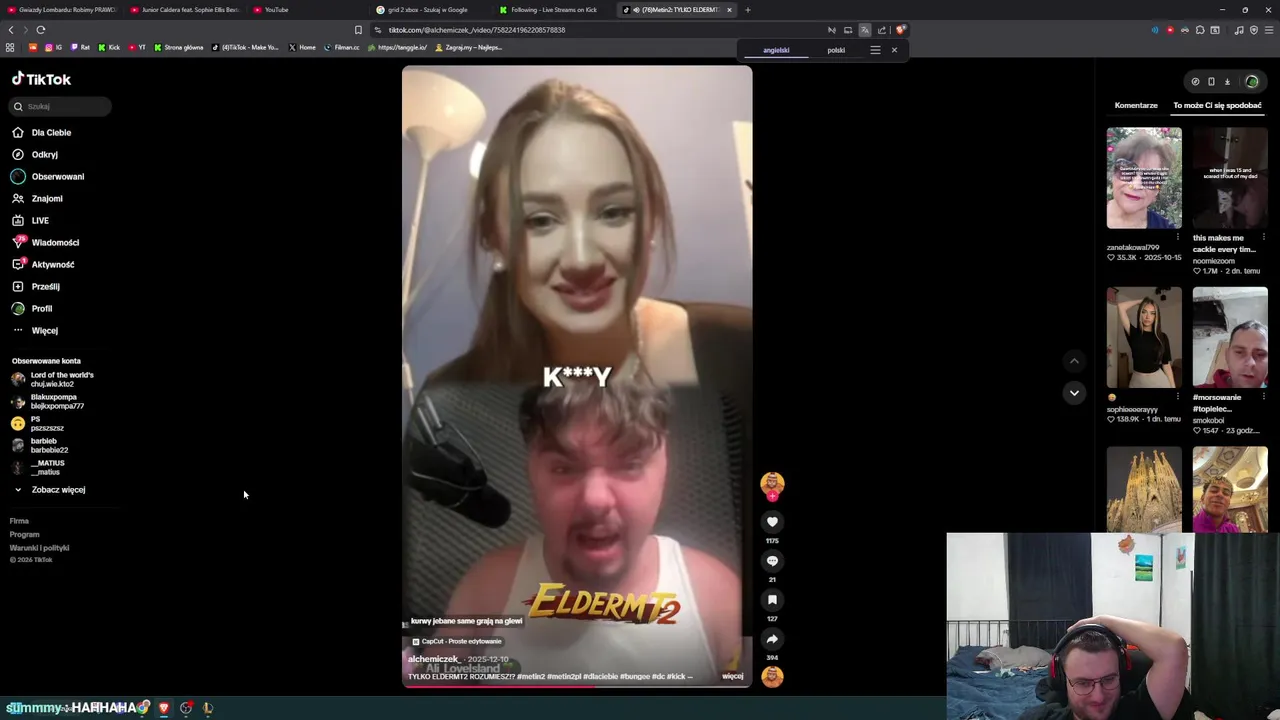Screen dimensions: 1280x720
Task: Open the Dla Ciebie feed
Action: click(x=42, y=132)
